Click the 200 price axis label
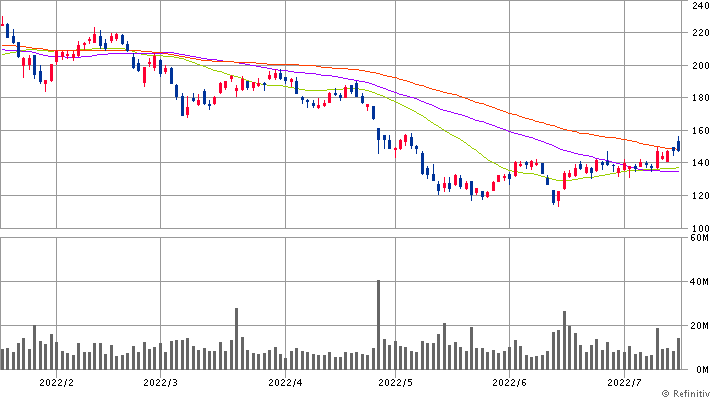 coord(700,66)
